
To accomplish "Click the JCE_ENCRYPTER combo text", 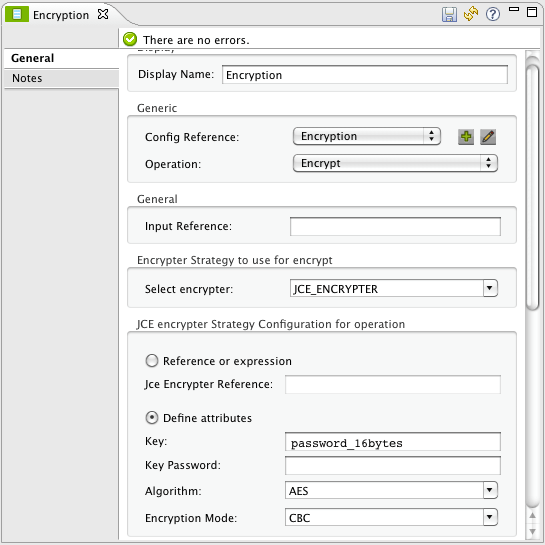I will pyautogui.click(x=335, y=289).
